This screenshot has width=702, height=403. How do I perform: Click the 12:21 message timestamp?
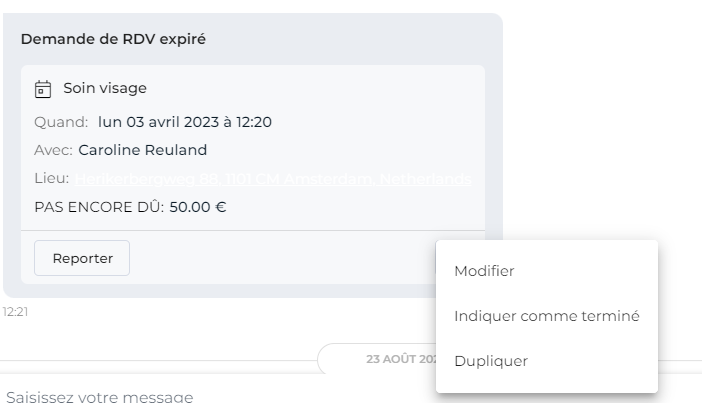point(15,312)
